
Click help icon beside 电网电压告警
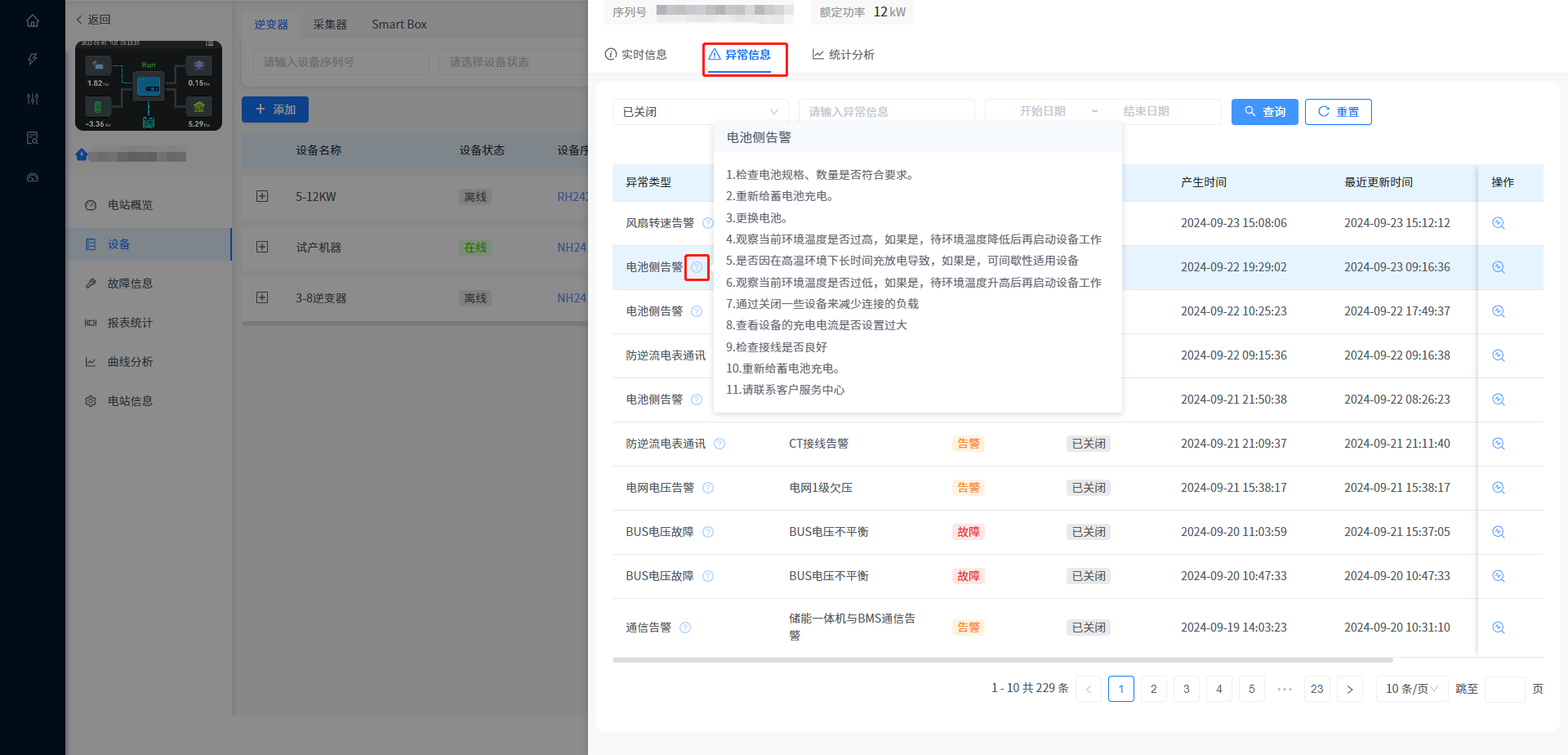point(708,488)
